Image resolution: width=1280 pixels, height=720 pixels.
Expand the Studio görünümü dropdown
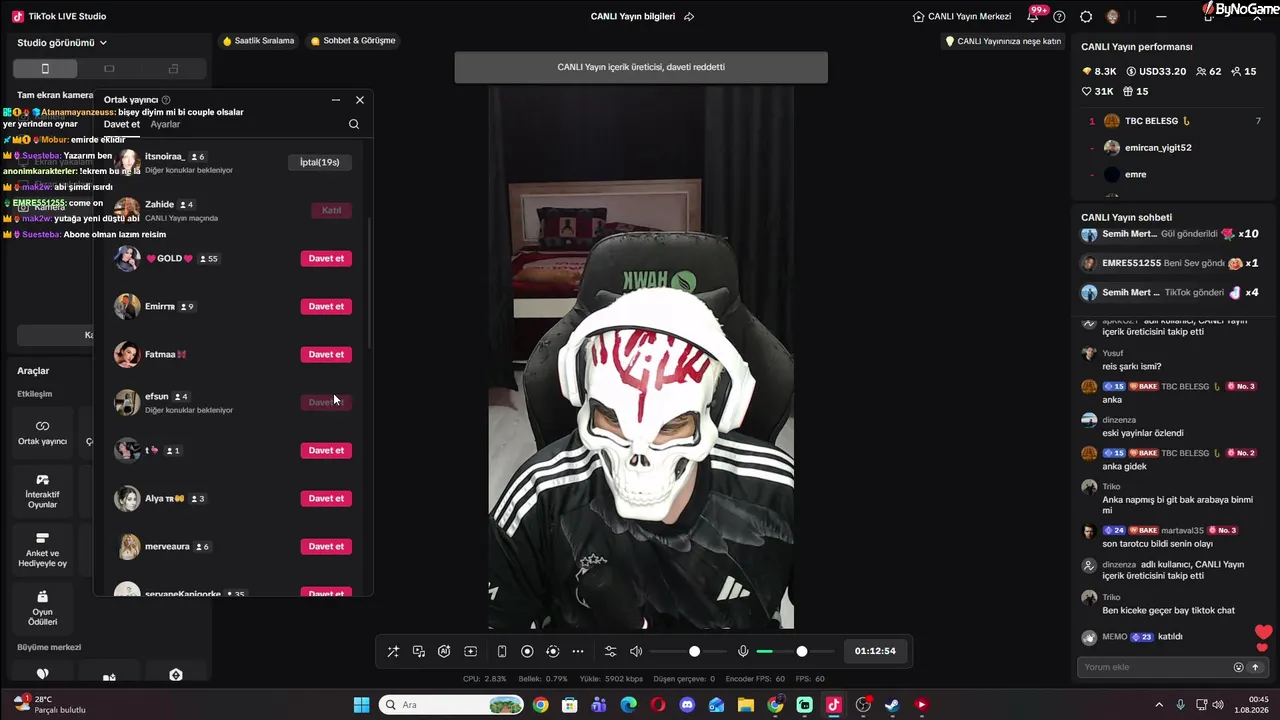tap(62, 43)
